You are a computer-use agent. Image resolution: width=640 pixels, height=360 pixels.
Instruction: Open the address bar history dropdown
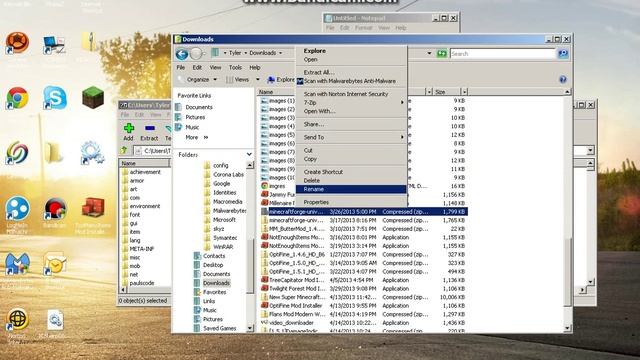click(x=429, y=53)
